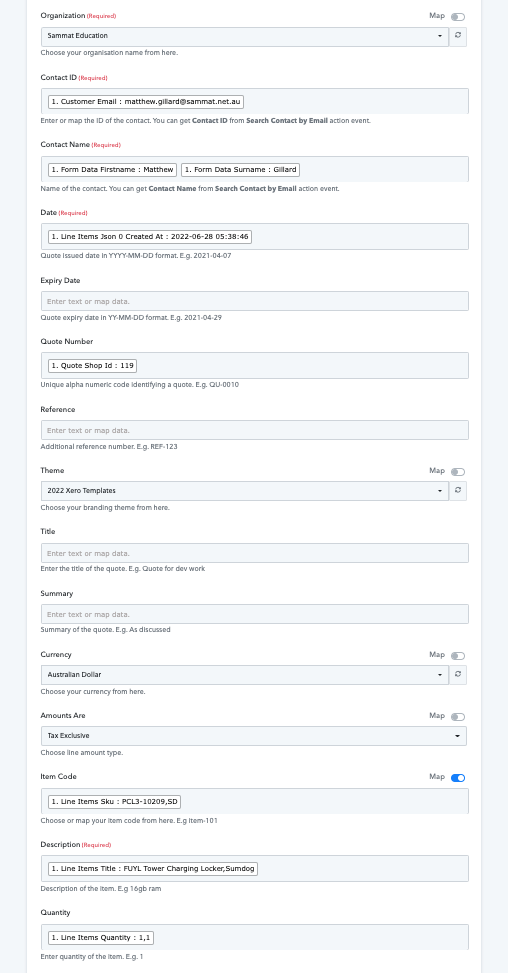Open the Australian Dollar currency dropdown
The image size is (508, 973).
[x=245, y=675]
